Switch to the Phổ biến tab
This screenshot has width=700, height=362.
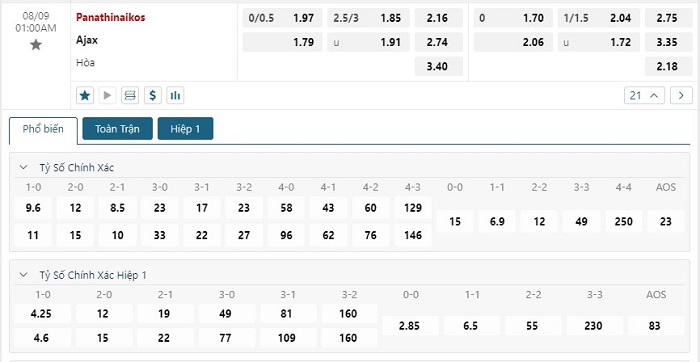[x=43, y=129]
